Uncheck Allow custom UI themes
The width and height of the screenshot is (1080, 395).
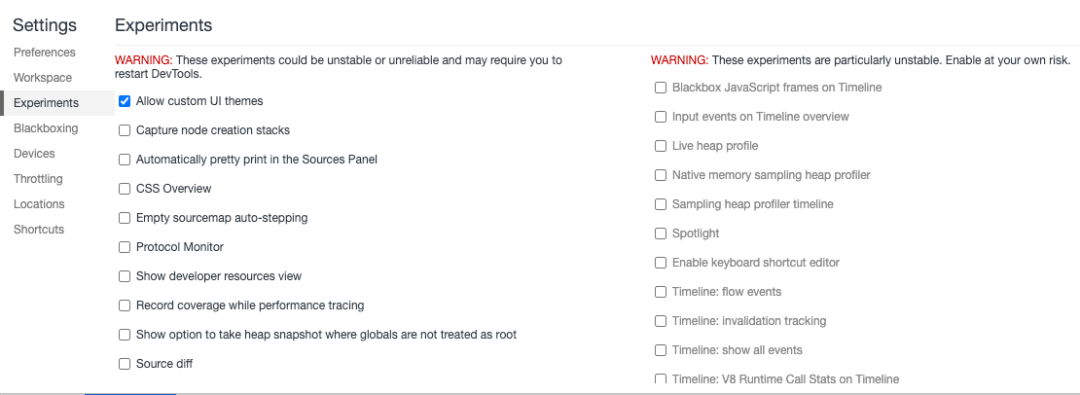click(x=125, y=101)
